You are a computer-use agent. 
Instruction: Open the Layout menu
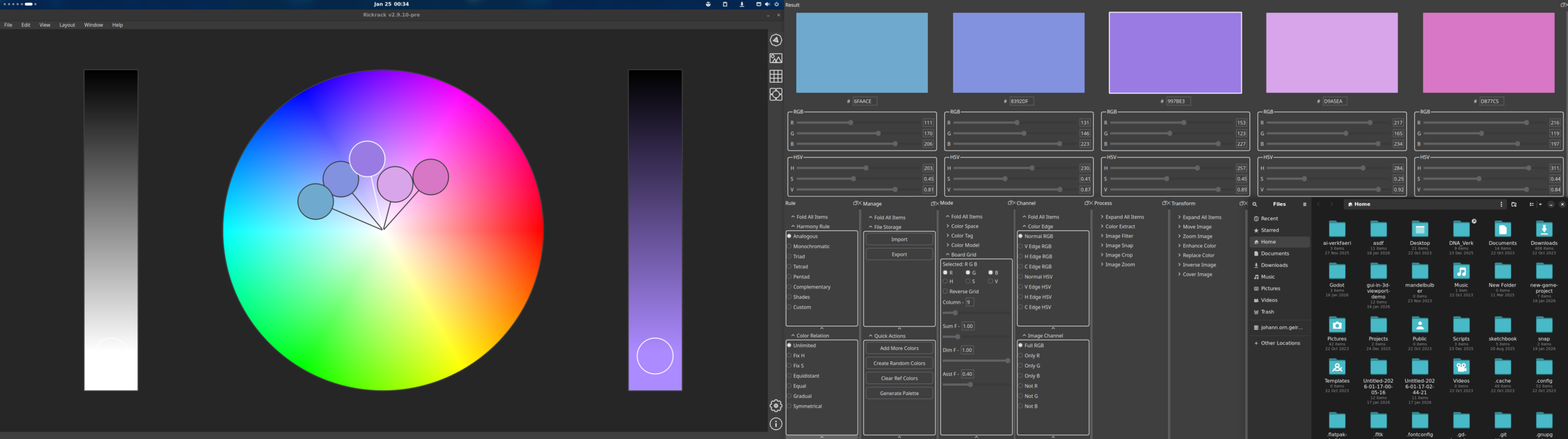pos(67,25)
